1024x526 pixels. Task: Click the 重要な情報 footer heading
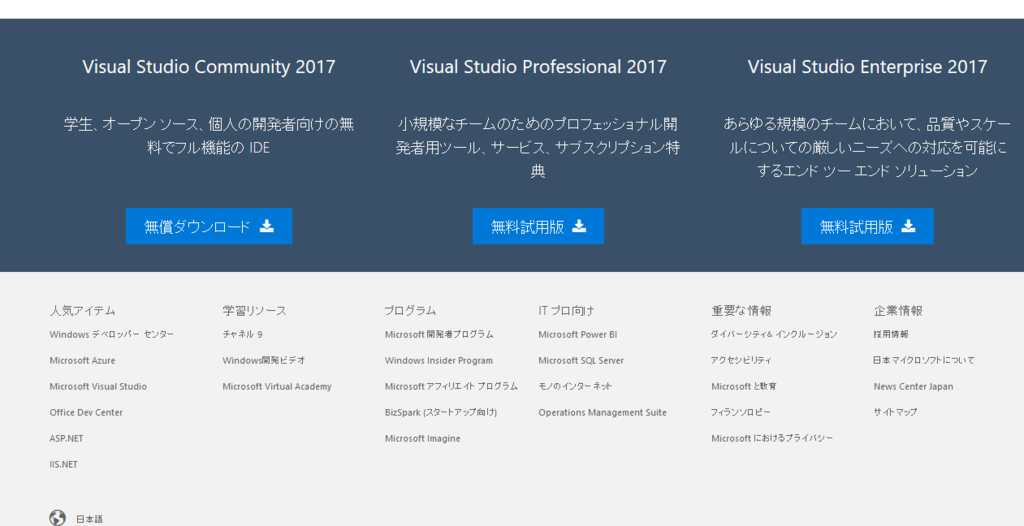point(741,311)
